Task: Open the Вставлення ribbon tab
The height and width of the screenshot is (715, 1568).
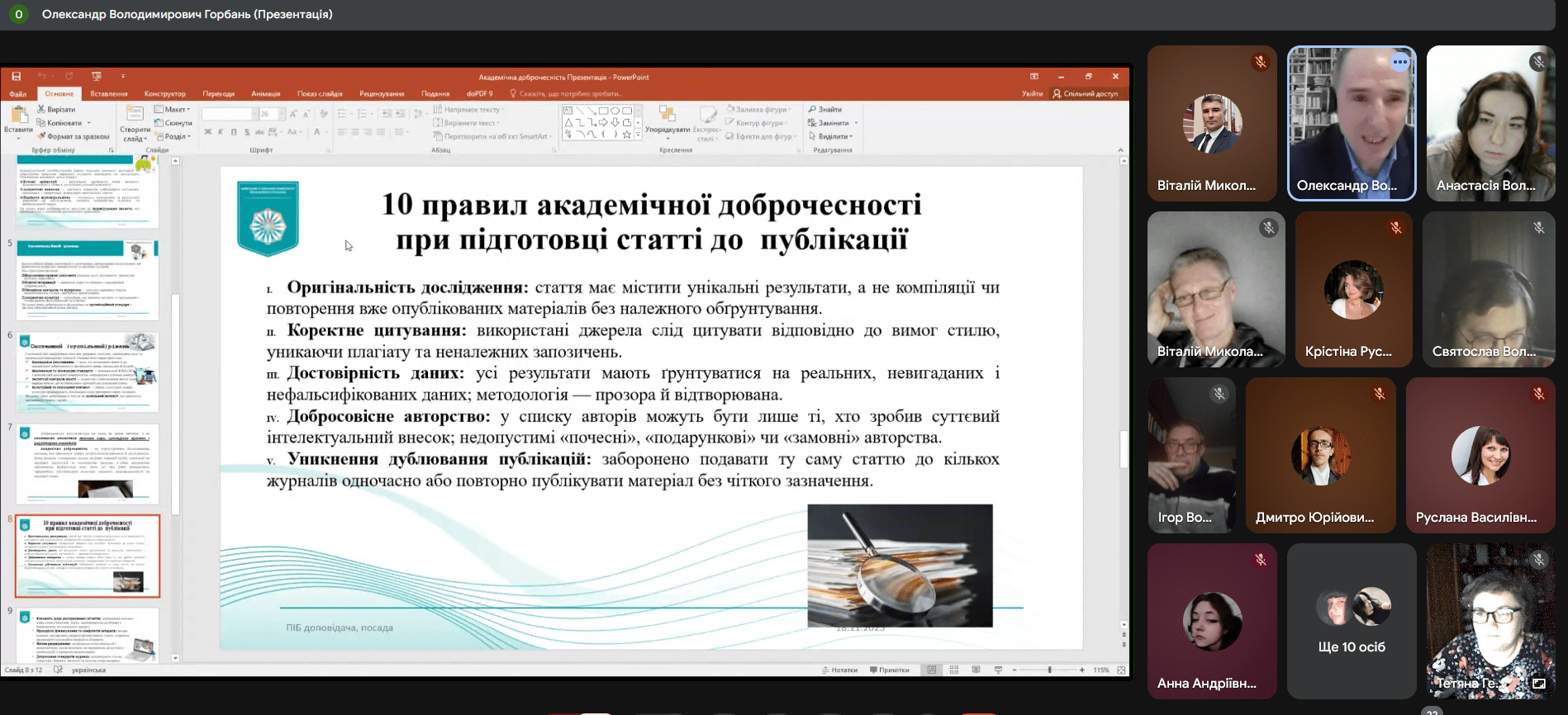Action: 109,93
